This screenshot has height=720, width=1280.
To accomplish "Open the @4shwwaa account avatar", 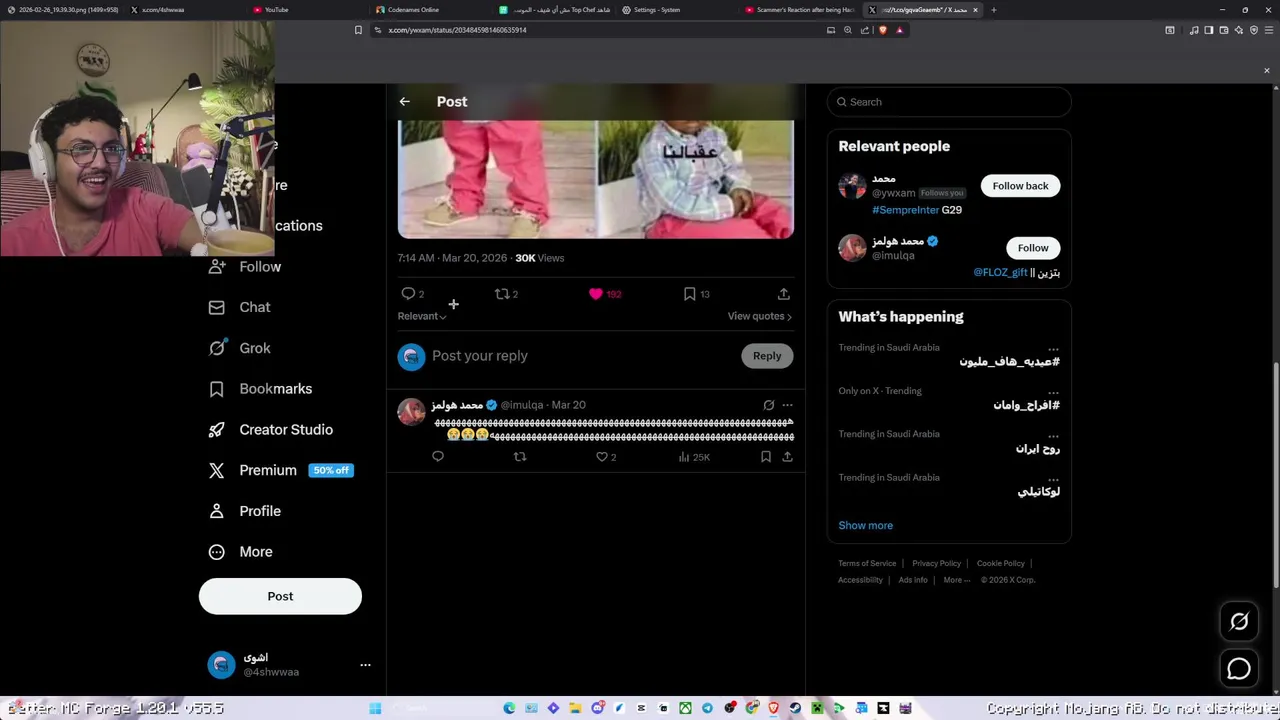I will pyautogui.click(x=221, y=664).
